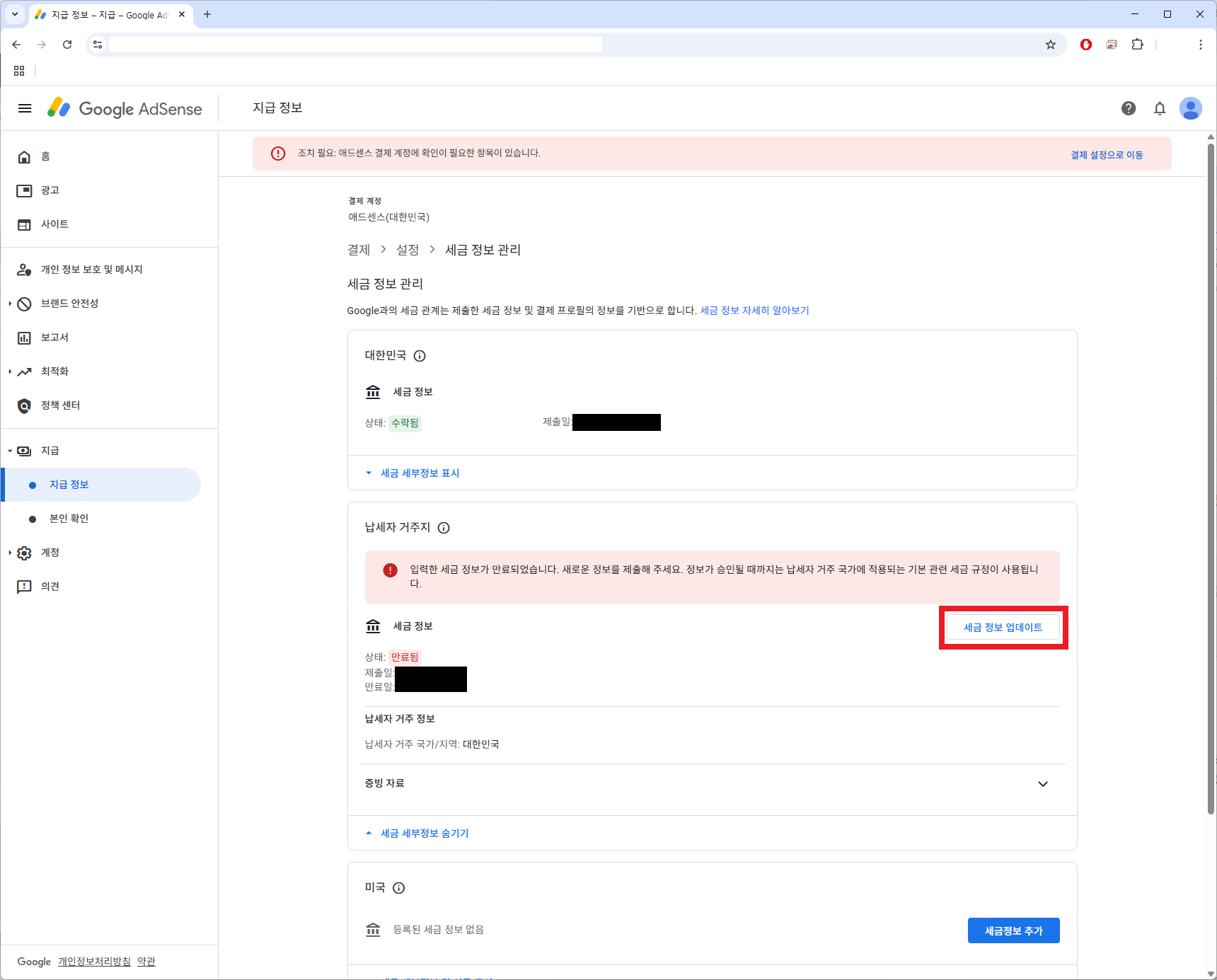Click the red error icon in the expired tax notice
Screen dimensions: 1217x980
(x=390, y=570)
